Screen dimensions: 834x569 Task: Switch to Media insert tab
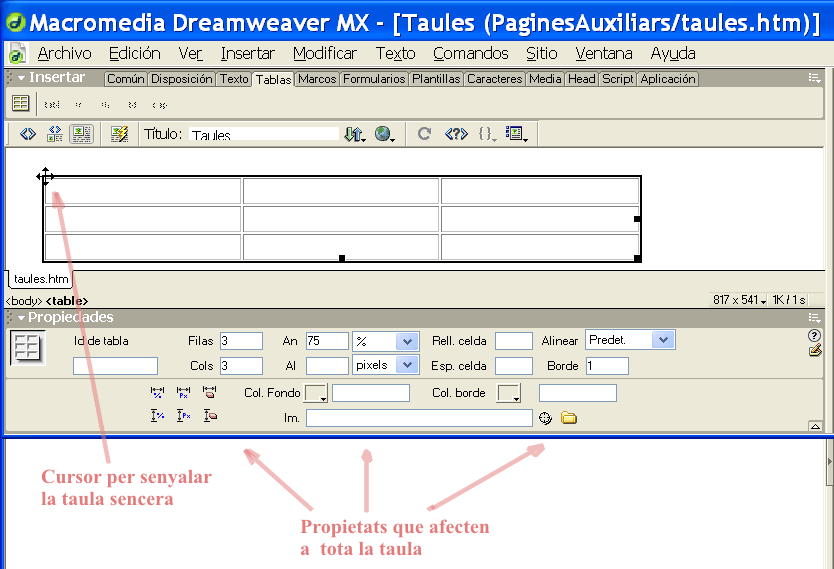pyautogui.click(x=545, y=79)
